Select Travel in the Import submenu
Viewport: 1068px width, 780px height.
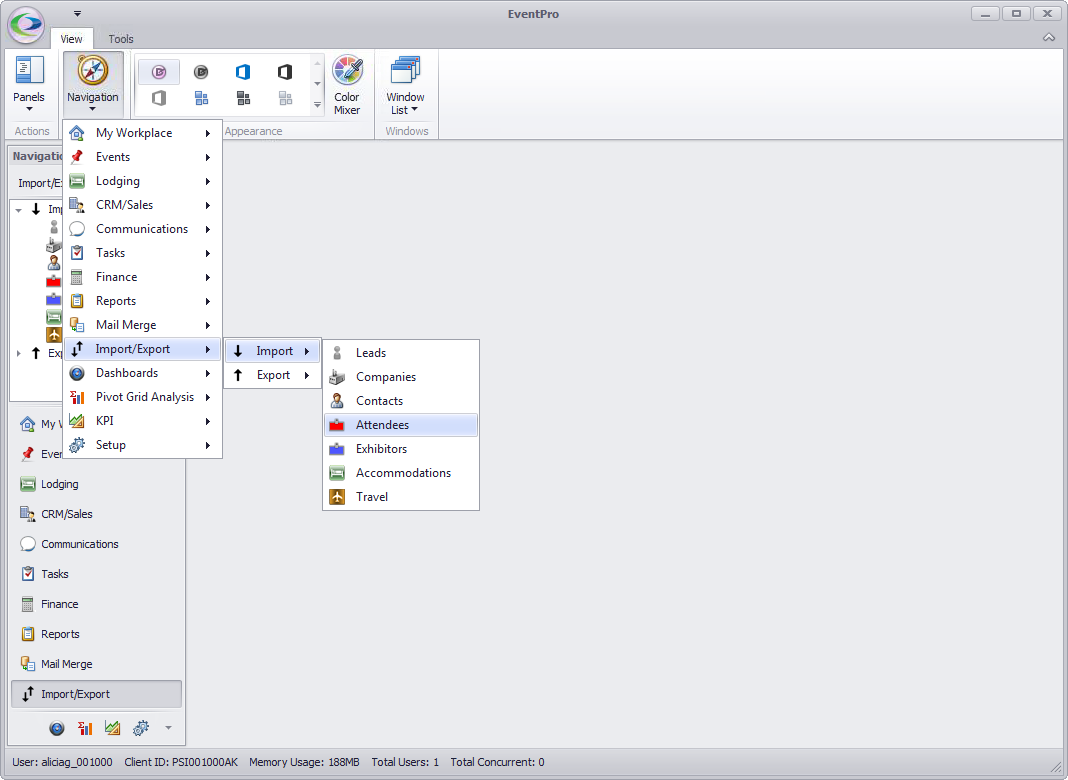click(401, 497)
